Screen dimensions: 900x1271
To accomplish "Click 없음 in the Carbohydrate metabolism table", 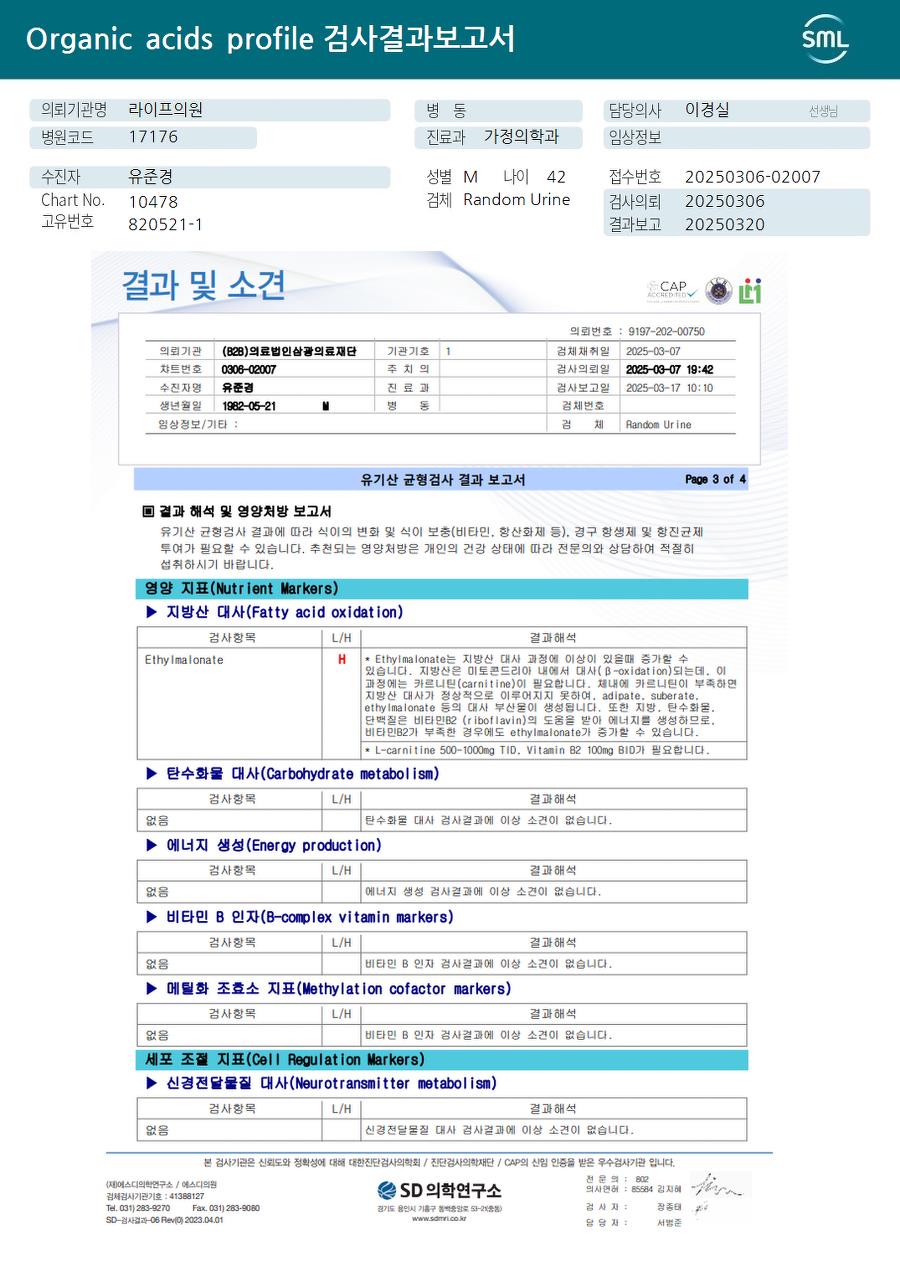I will click(157, 821).
